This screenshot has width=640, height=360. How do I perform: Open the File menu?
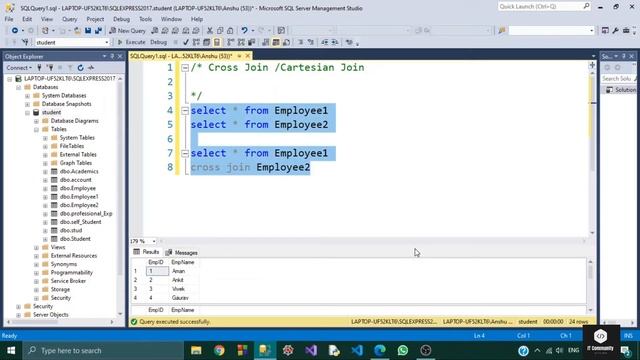tap(9, 19)
